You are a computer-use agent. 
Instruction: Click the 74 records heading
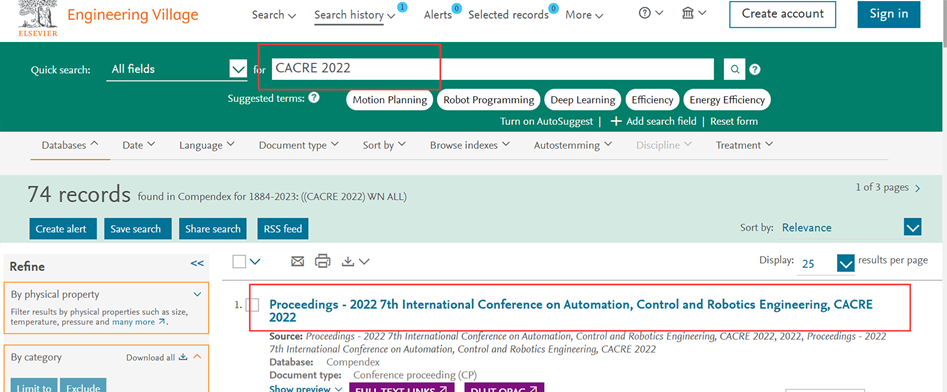79,194
